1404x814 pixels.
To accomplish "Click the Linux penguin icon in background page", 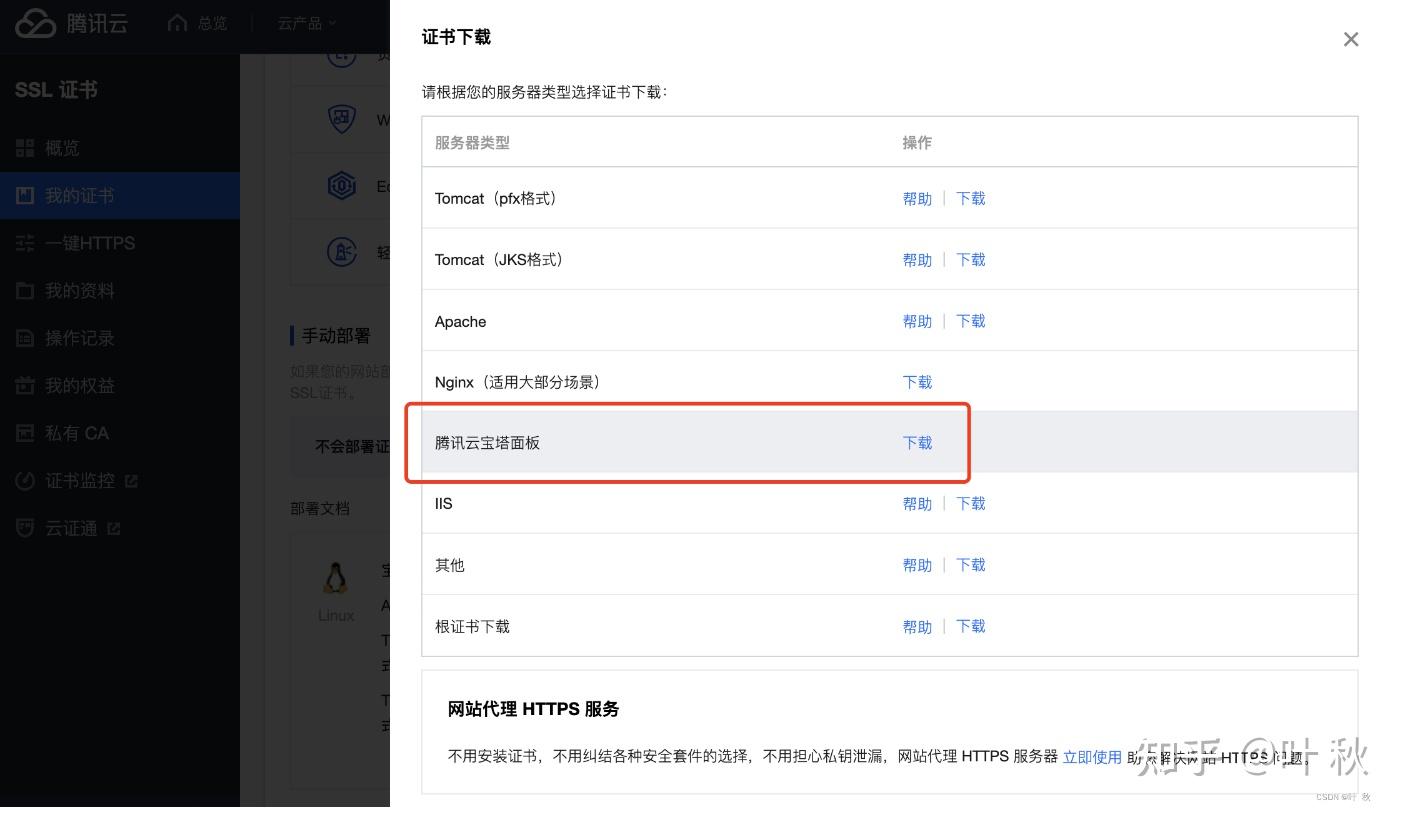I will (336, 579).
